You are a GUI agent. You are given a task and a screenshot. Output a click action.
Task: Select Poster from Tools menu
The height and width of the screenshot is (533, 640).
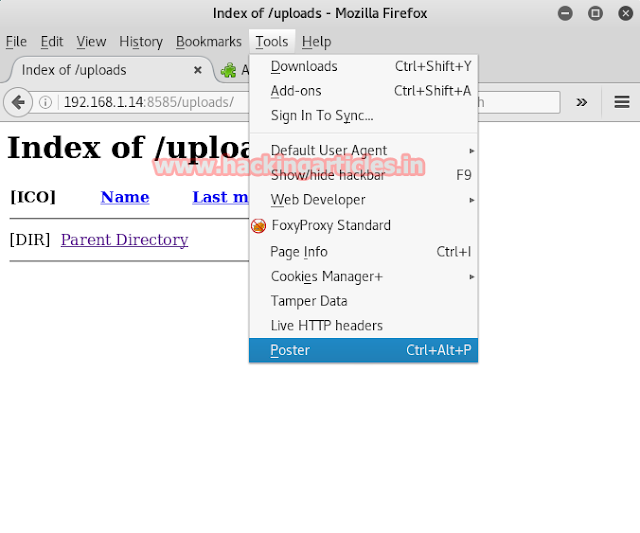tap(363, 350)
